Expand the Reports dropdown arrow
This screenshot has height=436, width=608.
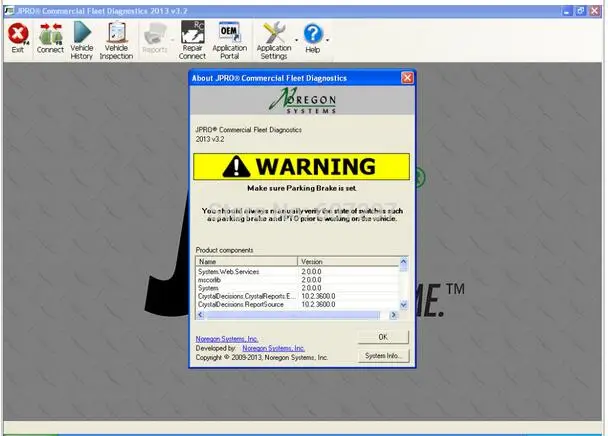tap(173, 40)
